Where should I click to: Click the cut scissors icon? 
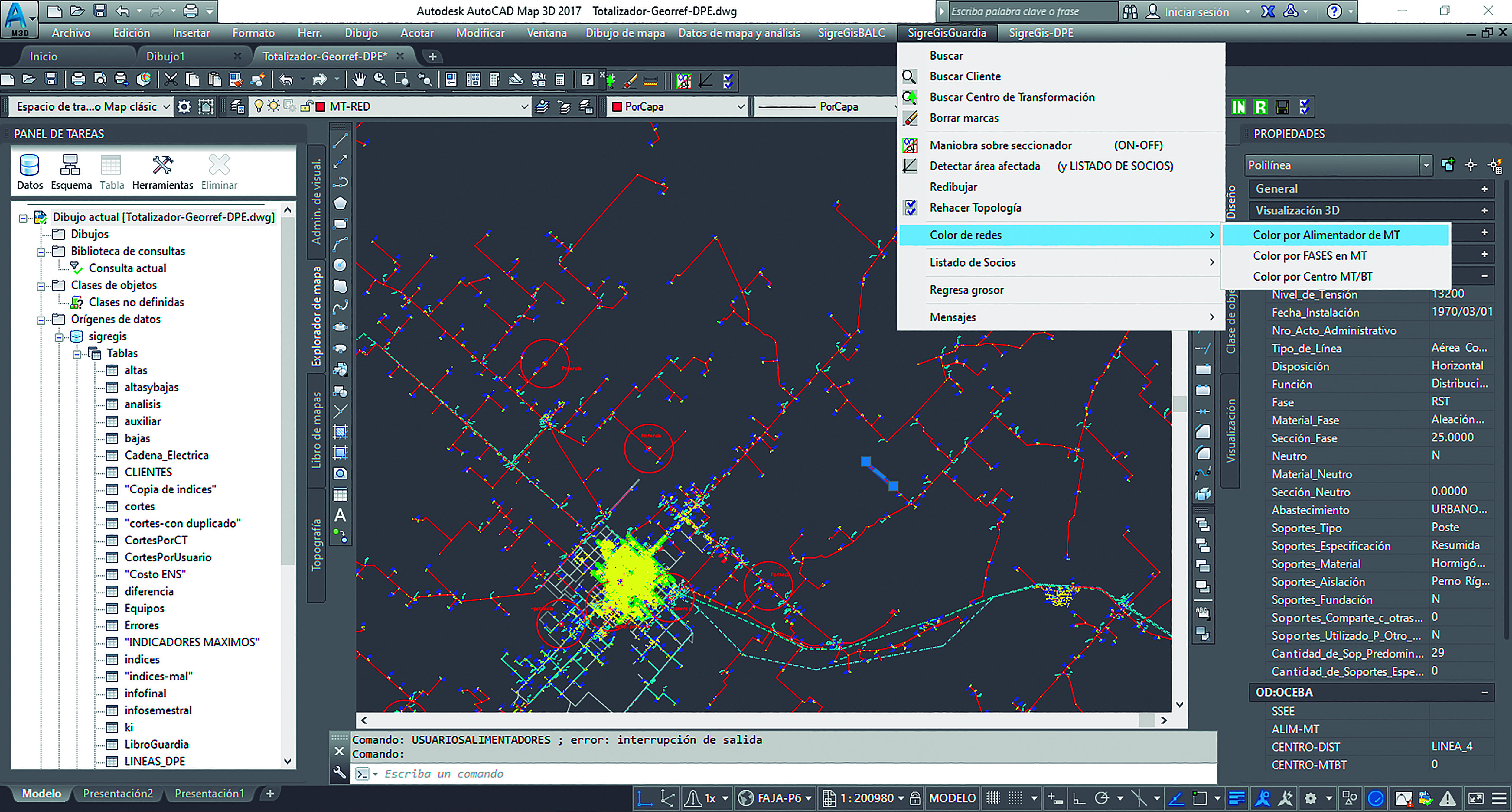pos(171,80)
